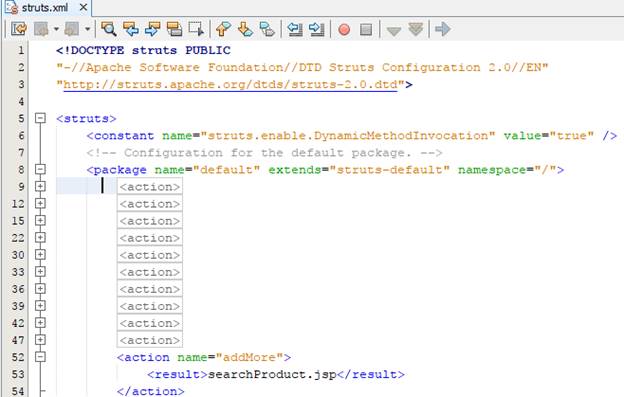The image size is (624, 397).
Task: Click Find Previous Occurrence icon
Action: coord(131,29)
